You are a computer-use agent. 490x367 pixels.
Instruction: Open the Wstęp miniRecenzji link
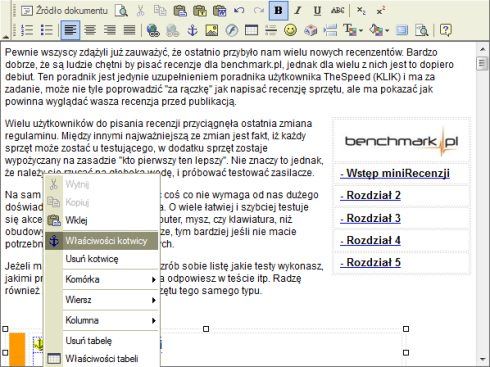[x=395, y=174]
